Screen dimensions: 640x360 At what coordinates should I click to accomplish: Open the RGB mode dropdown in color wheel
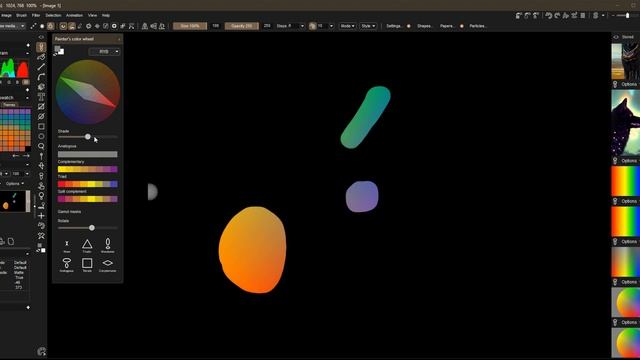pos(104,51)
